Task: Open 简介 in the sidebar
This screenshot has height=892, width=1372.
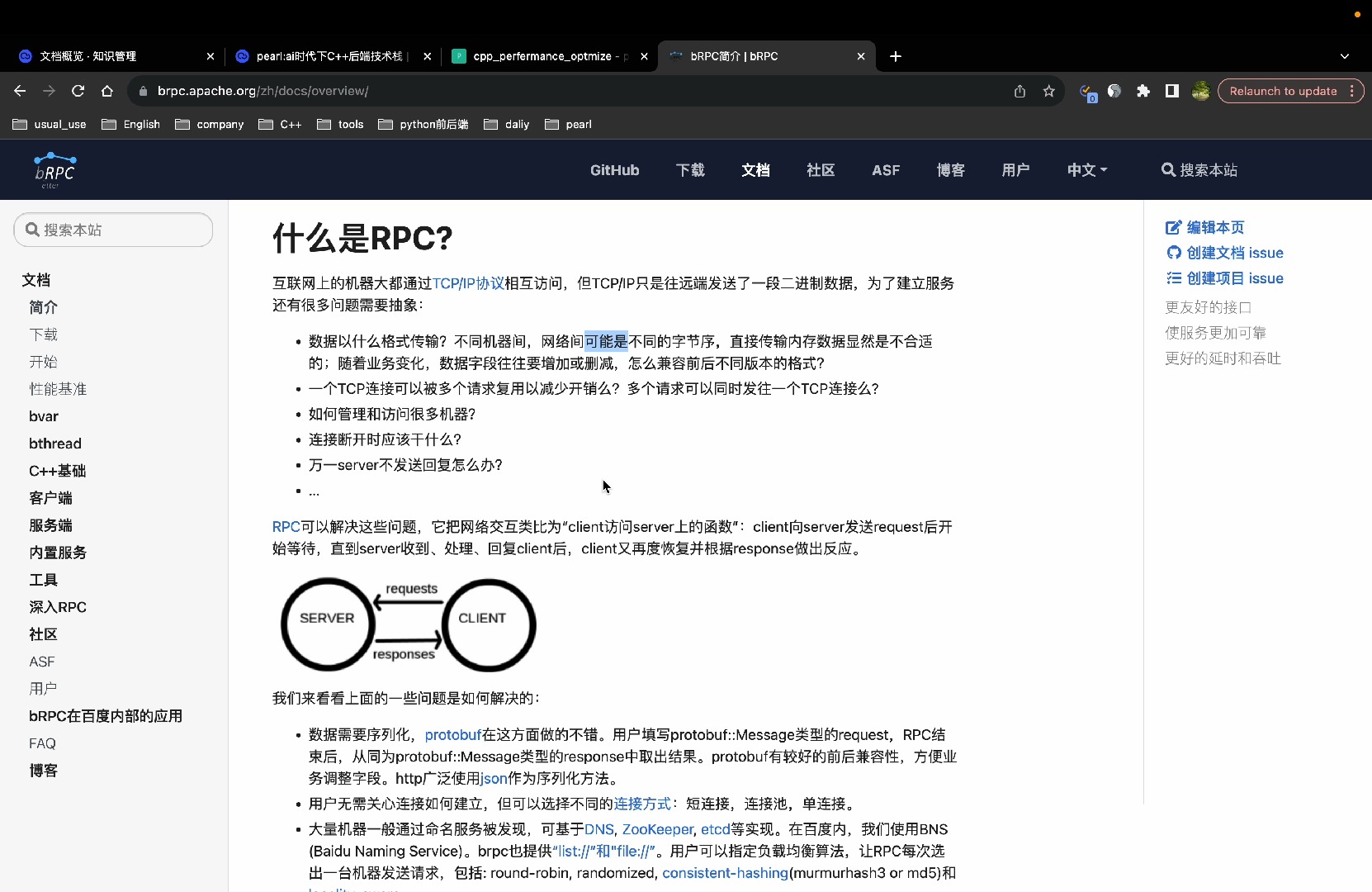Action: [44, 307]
